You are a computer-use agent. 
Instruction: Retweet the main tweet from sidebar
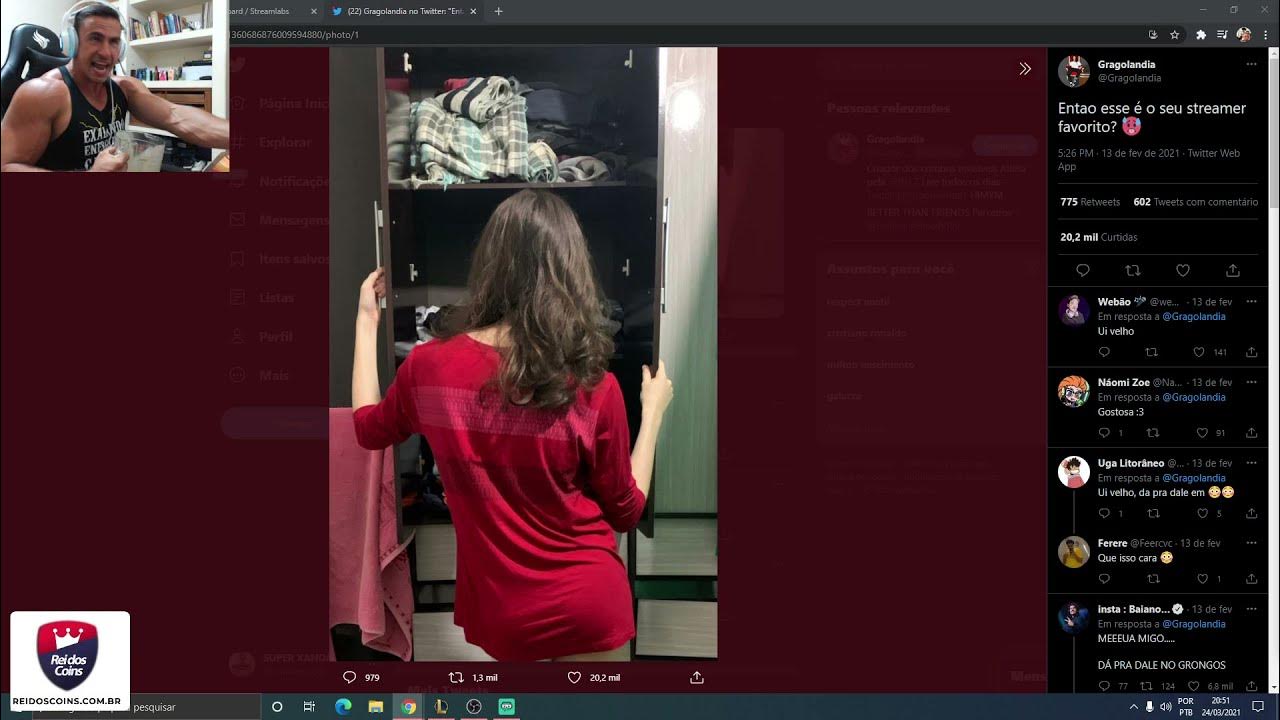click(1133, 271)
